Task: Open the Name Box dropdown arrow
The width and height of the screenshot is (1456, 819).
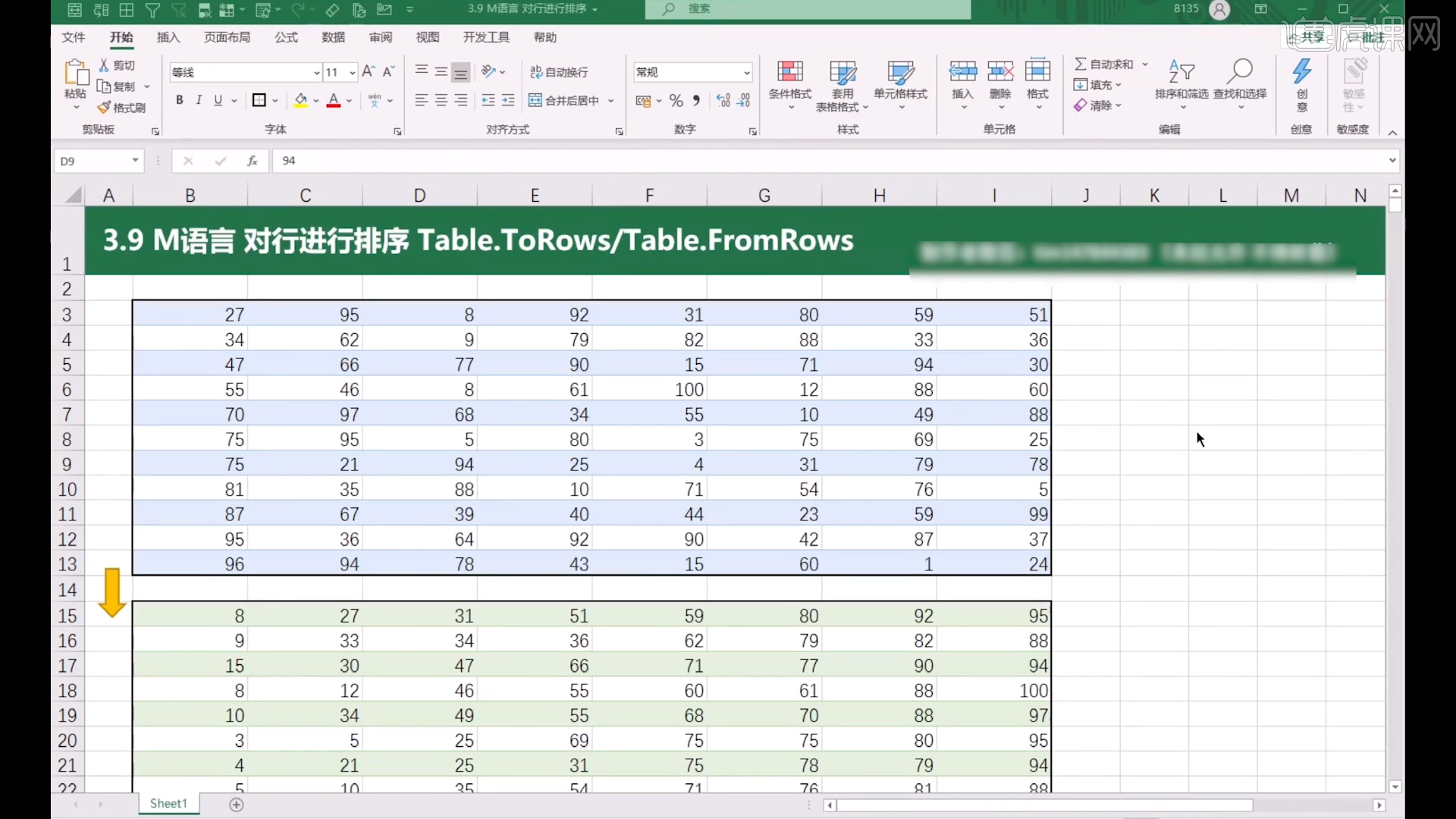Action: pyautogui.click(x=135, y=161)
